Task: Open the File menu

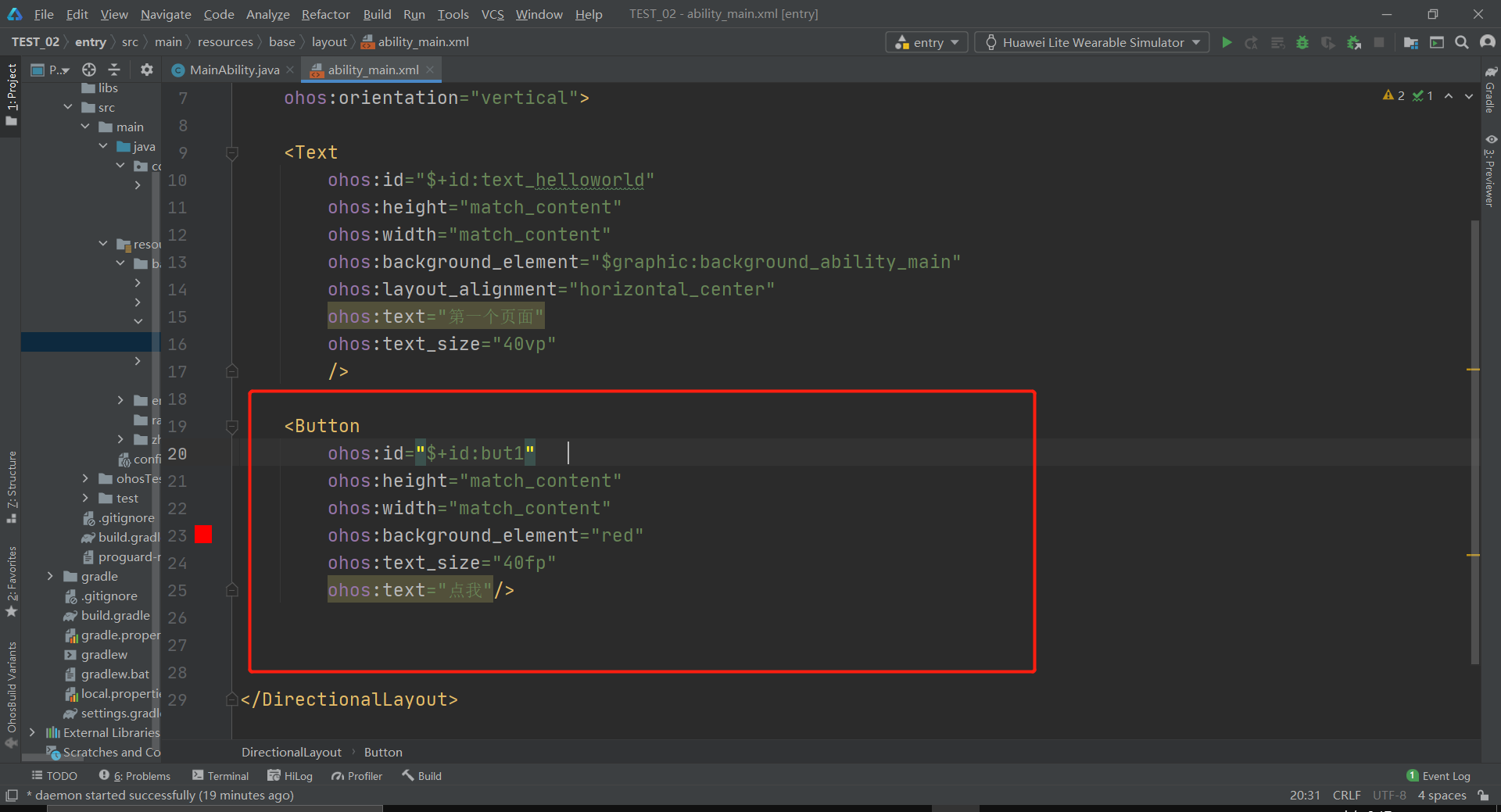Action: [44, 14]
